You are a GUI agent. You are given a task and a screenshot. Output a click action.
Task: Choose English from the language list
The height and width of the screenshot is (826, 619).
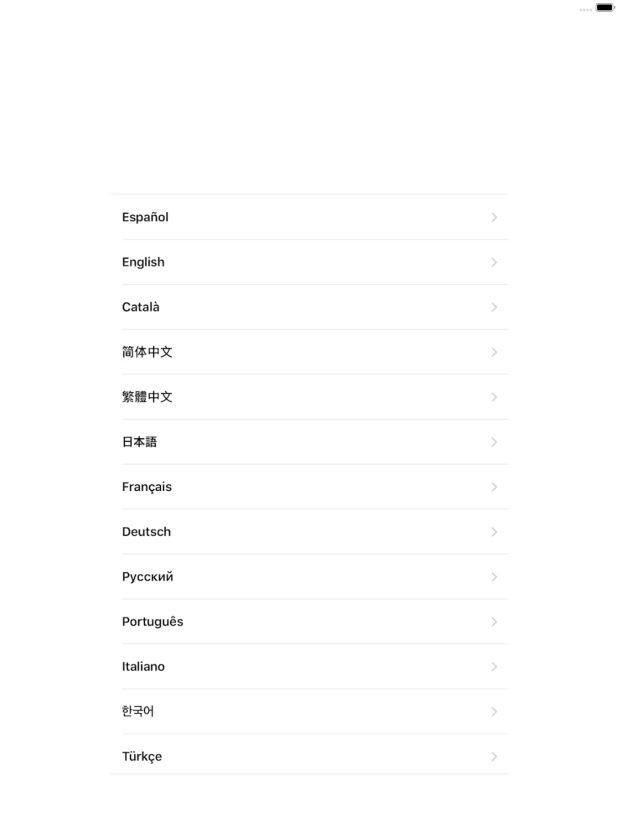309,262
